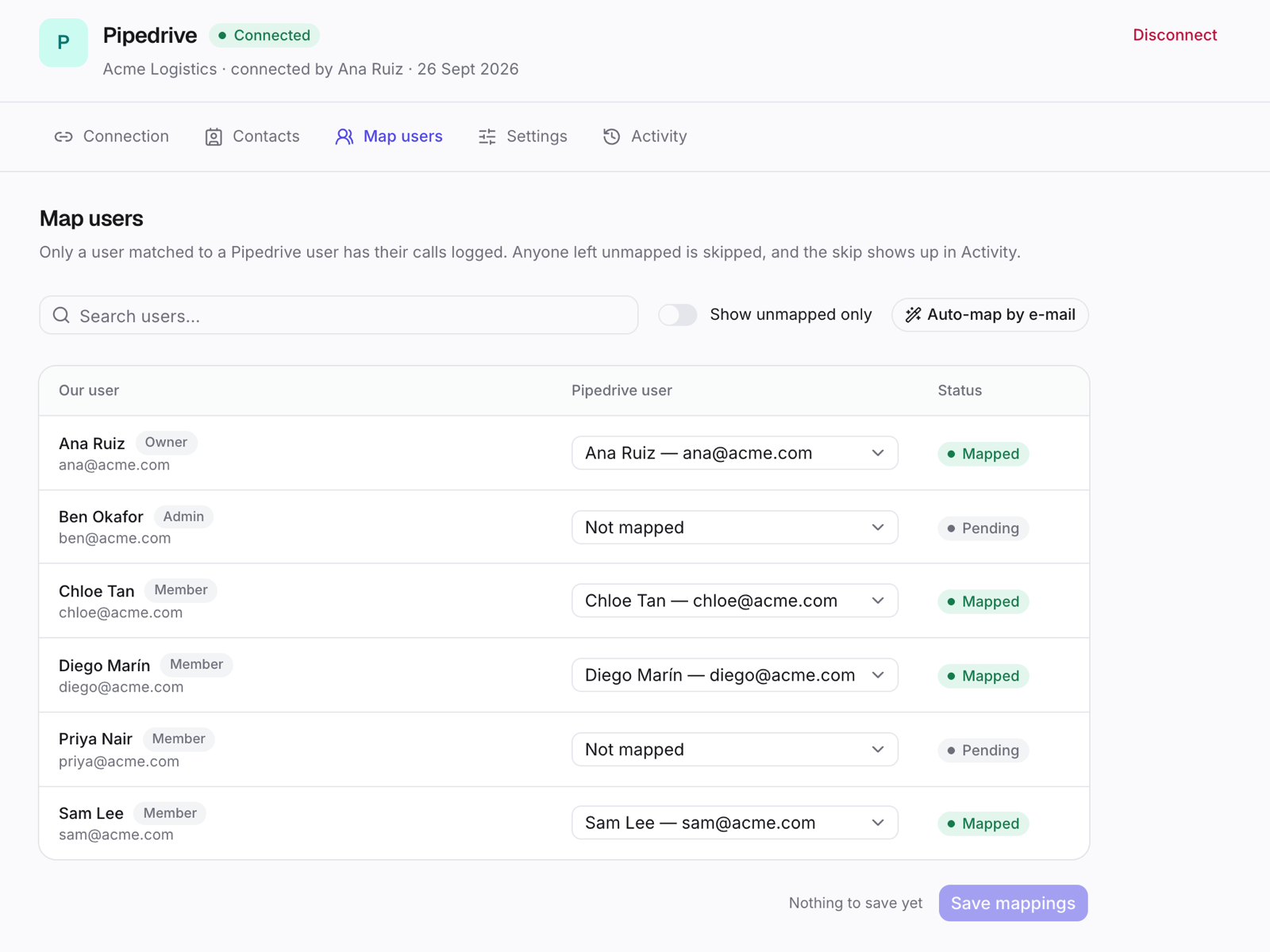
Task: Click Ben Okafor's Pending status badge
Action: [x=983, y=528]
